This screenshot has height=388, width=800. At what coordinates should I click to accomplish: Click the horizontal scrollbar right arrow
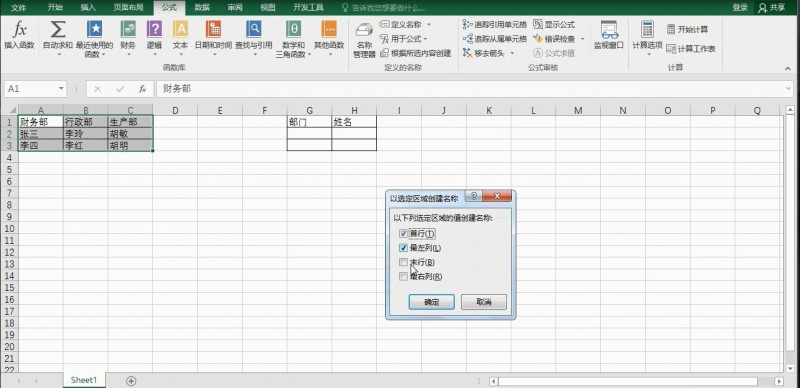(x=779, y=381)
